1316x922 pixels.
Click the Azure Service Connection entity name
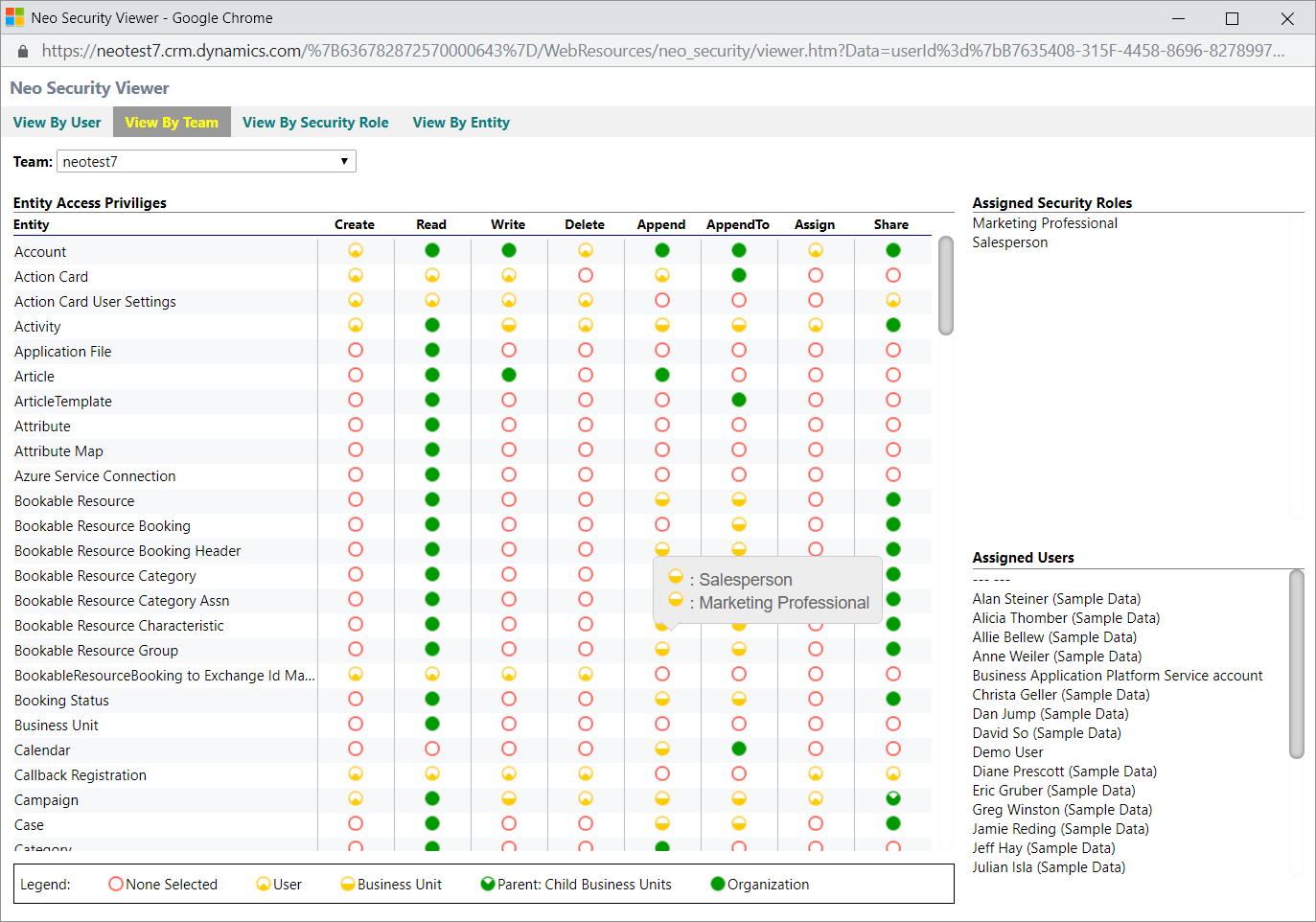pos(95,476)
